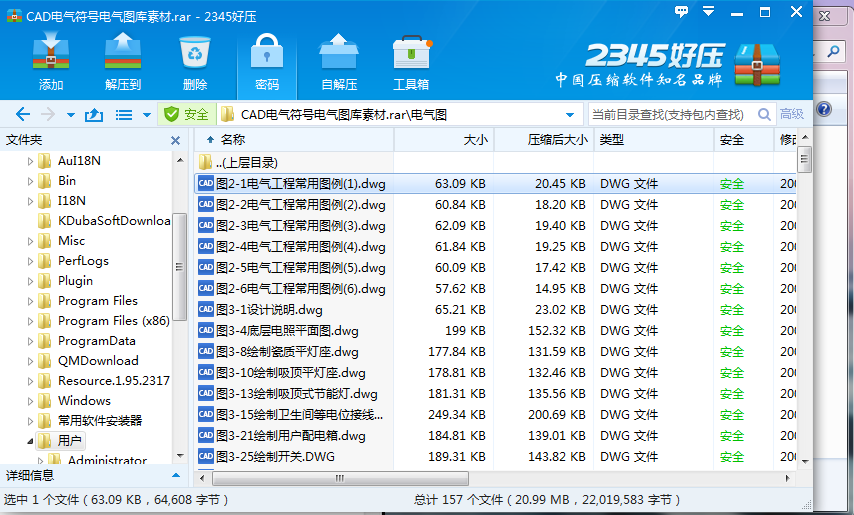Expand the Program Files tree node

tap(30, 301)
